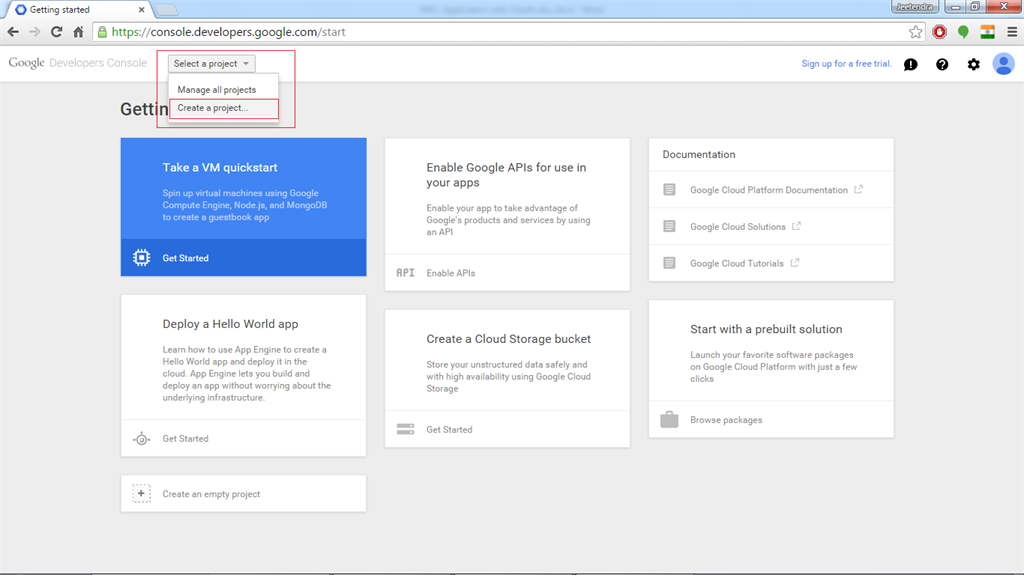Viewport: 1024px width, 575px height.
Task: Reload the page with the refresh icon
Action: pyautogui.click(x=57, y=31)
